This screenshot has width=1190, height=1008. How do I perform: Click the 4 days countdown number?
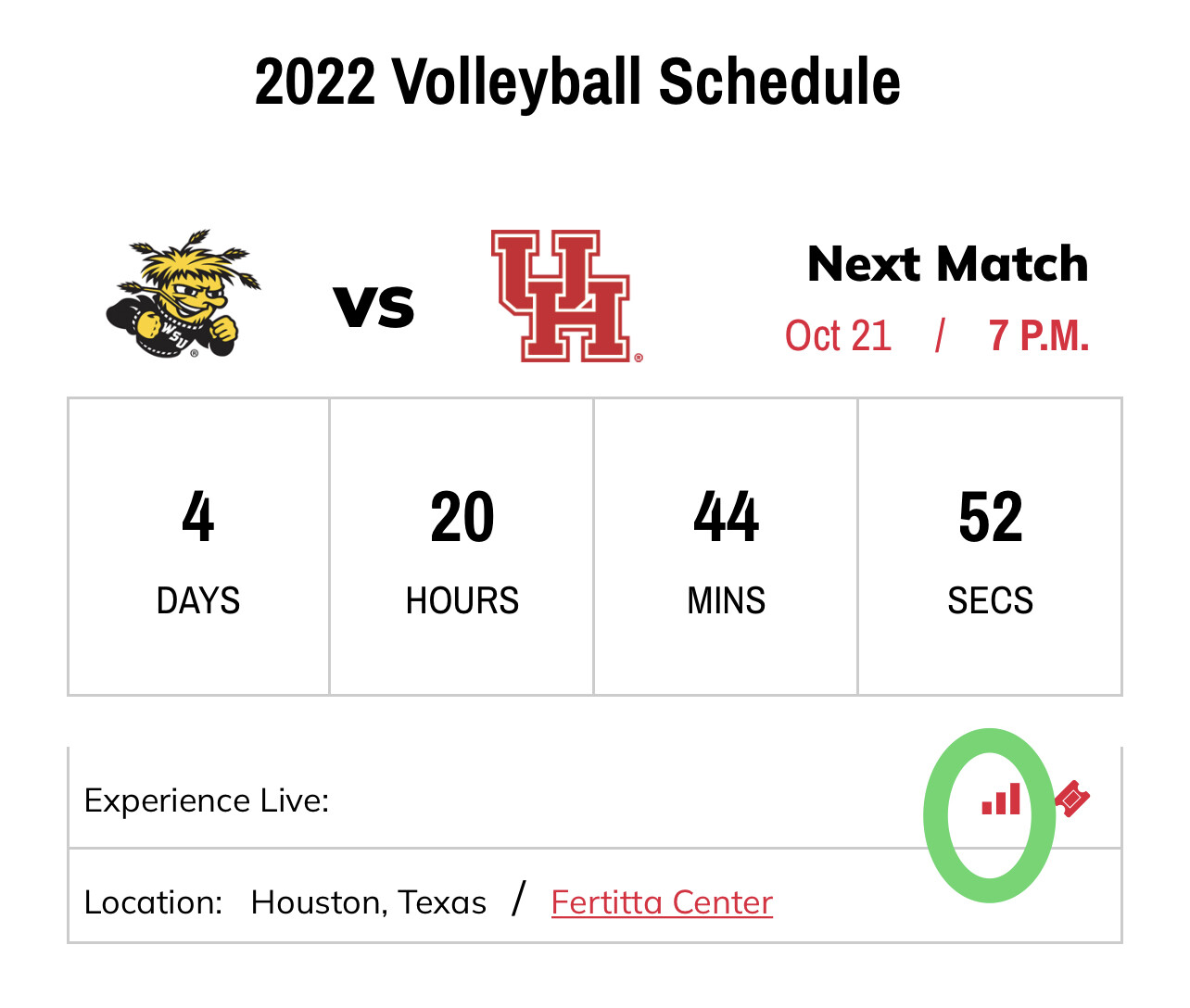click(x=198, y=517)
